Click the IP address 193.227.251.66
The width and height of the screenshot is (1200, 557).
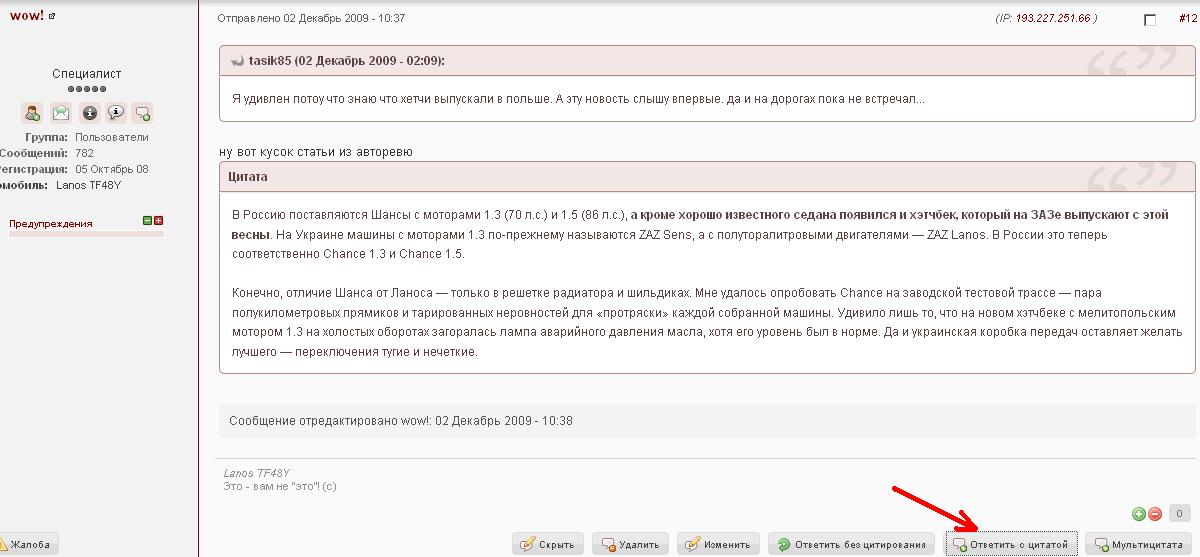(1053, 19)
